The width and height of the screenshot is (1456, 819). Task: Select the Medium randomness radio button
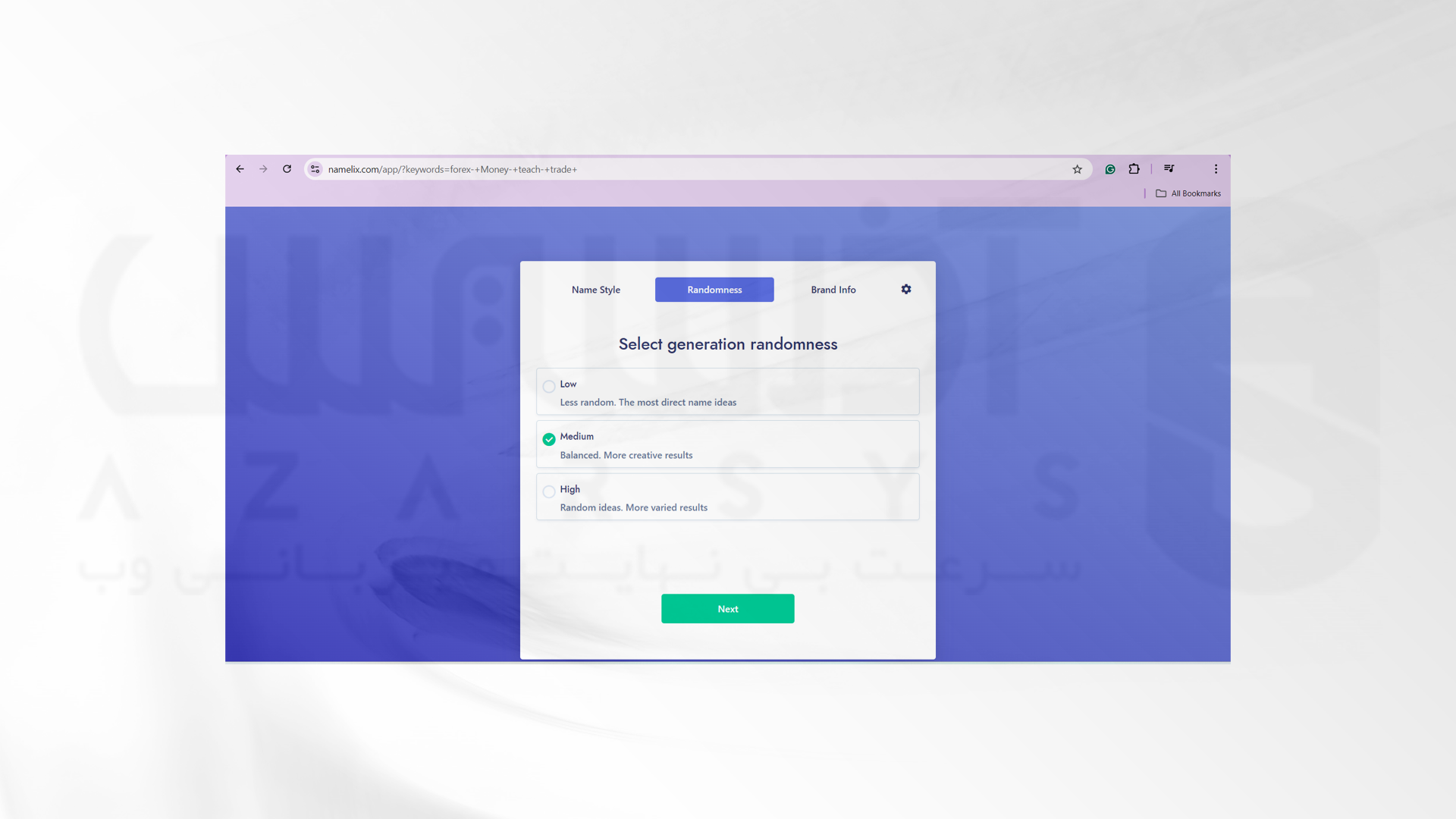point(548,439)
